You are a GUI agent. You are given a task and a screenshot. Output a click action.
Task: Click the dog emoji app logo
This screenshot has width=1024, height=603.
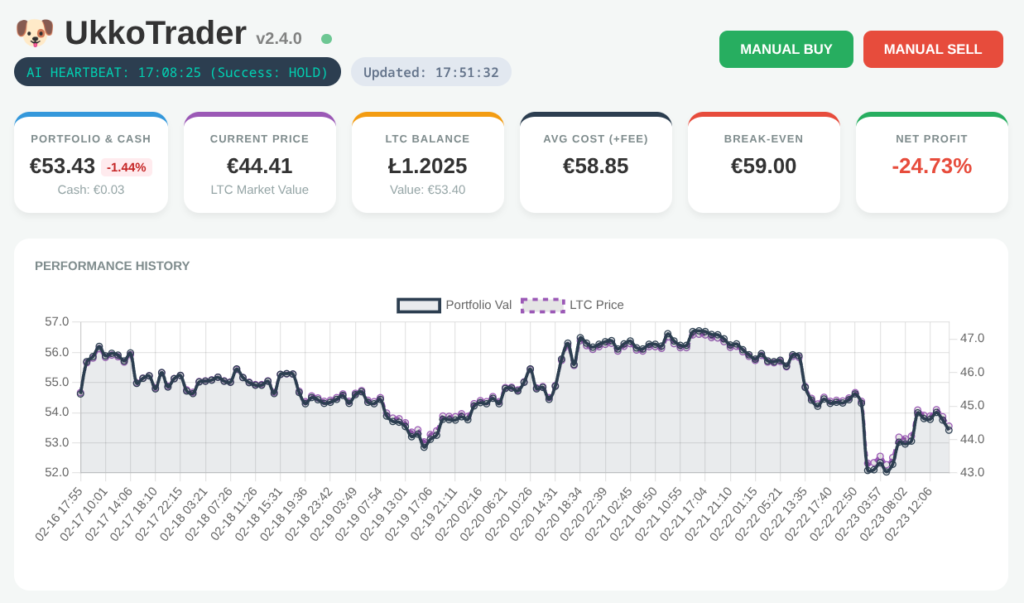[34, 31]
